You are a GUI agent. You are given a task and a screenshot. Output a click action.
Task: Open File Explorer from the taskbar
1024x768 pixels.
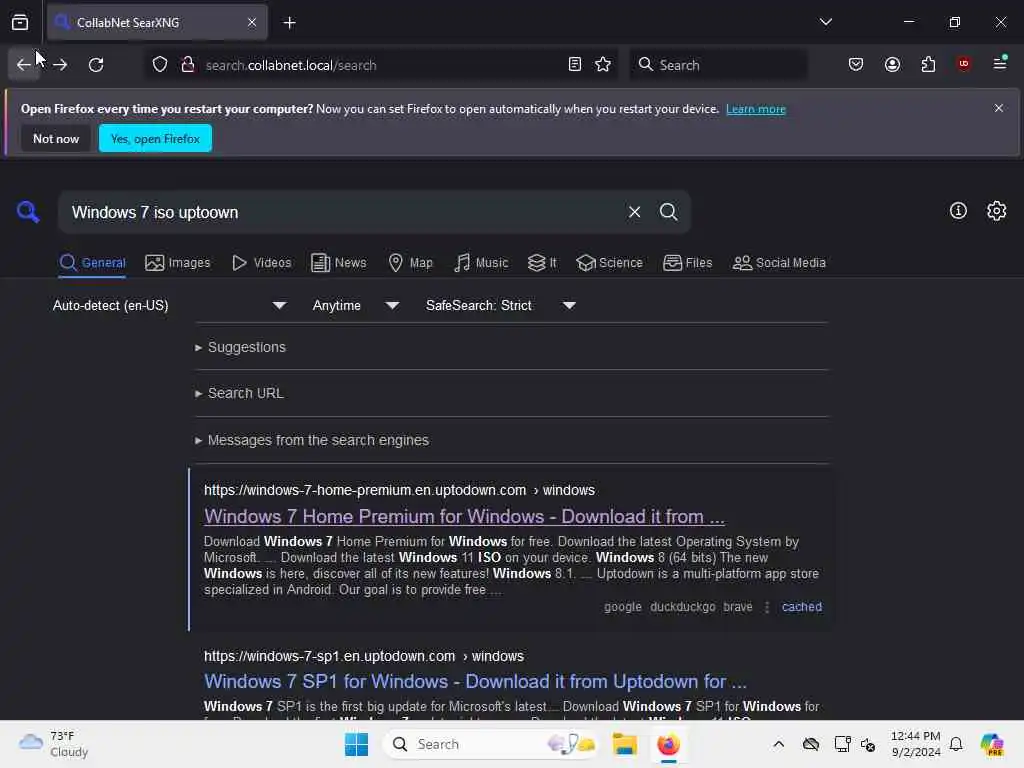click(624, 744)
